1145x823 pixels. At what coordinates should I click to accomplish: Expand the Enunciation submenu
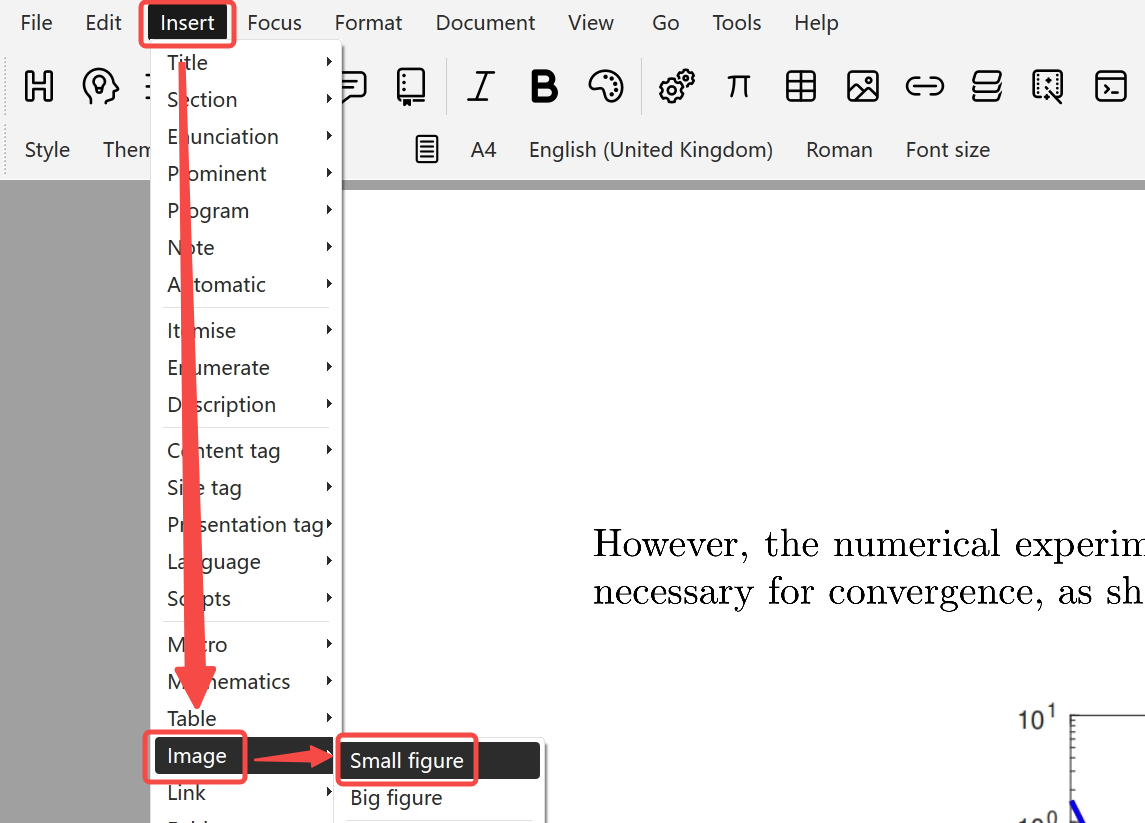coord(247,137)
